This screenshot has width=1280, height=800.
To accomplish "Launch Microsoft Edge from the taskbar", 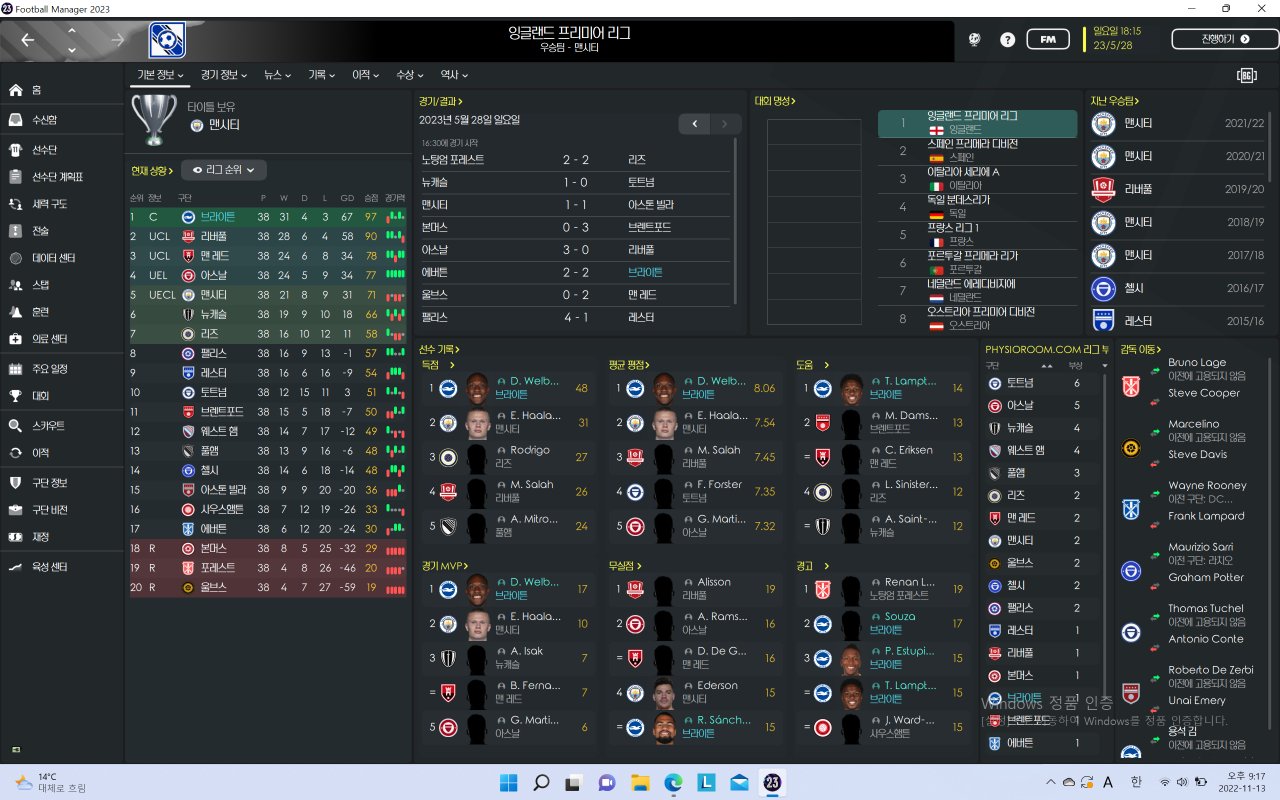I will [x=673, y=782].
